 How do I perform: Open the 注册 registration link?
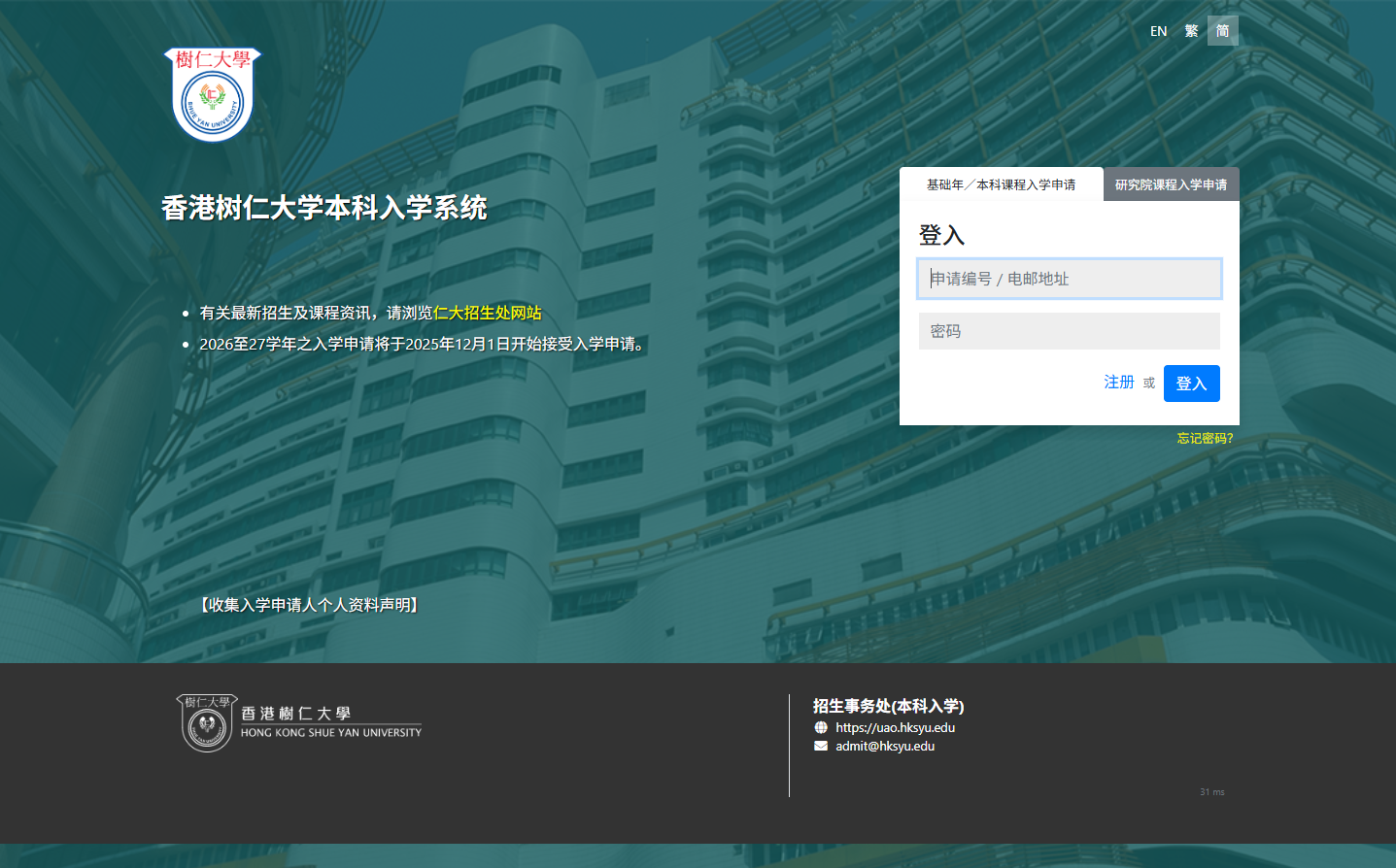pyautogui.click(x=1118, y=382)
